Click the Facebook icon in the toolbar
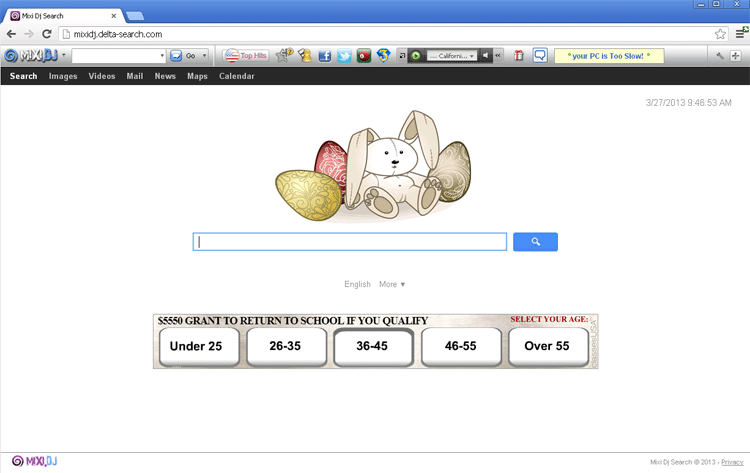This screenshot has height=473, width=750. click(325, 56)
